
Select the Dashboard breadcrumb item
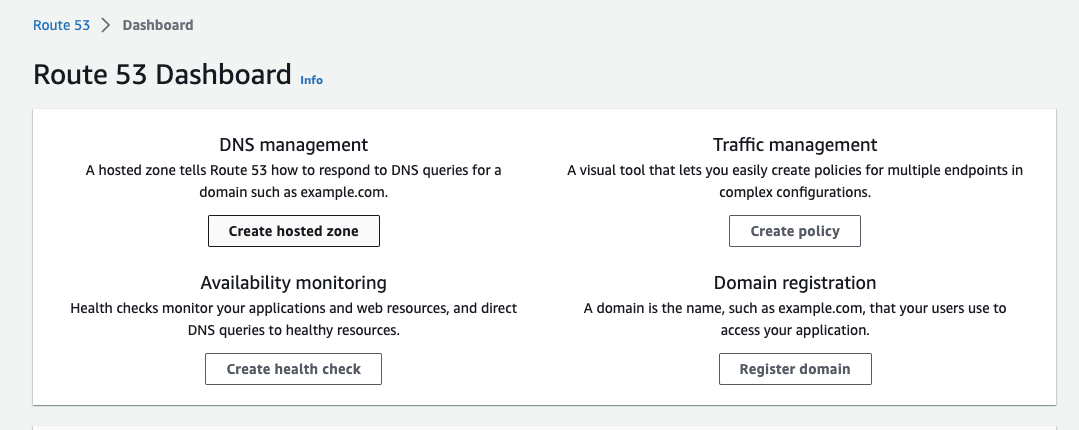tap(158, 25)
